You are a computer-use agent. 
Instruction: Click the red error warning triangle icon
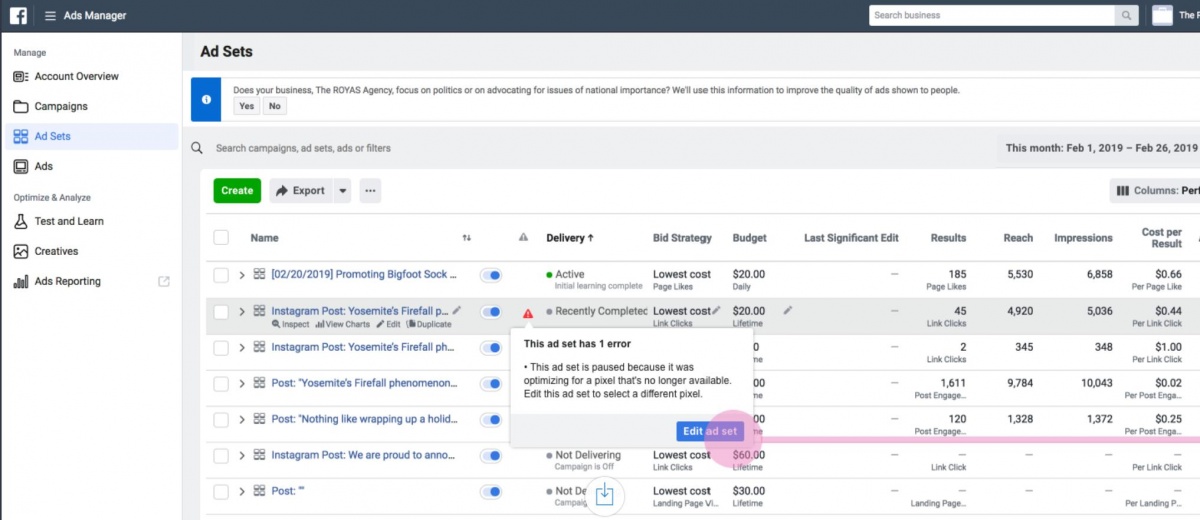click(528, 313)
